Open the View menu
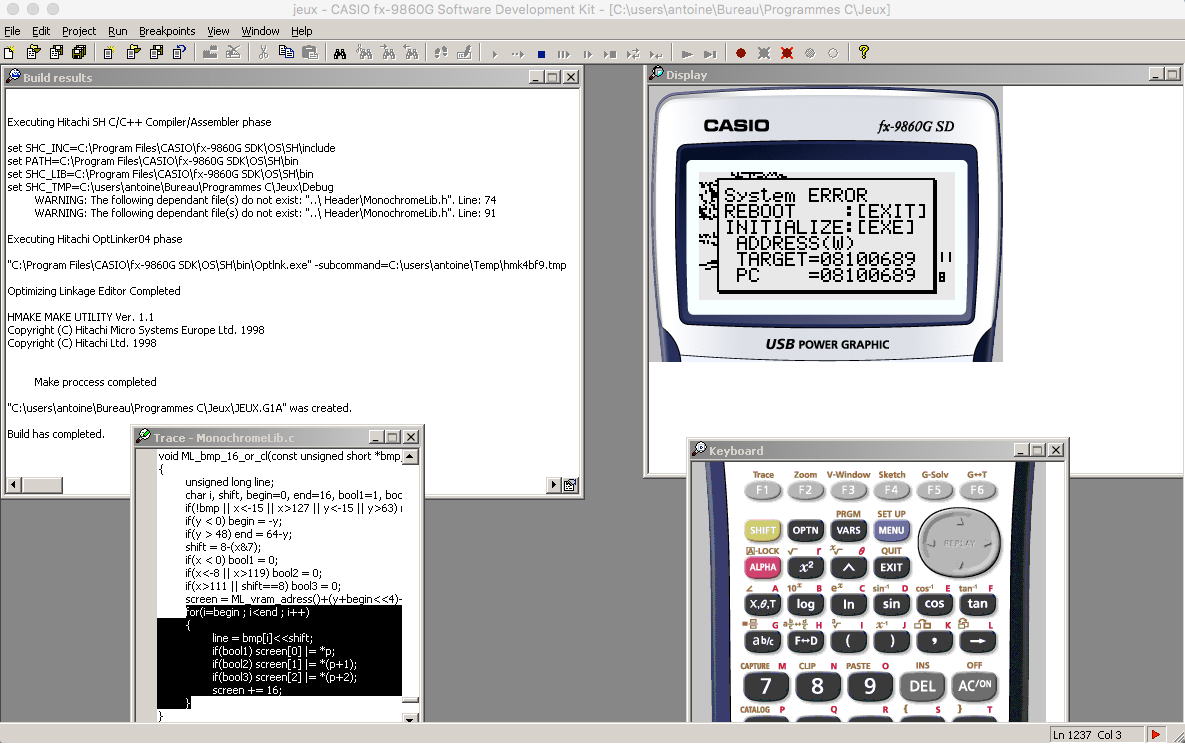 (218, 31)
